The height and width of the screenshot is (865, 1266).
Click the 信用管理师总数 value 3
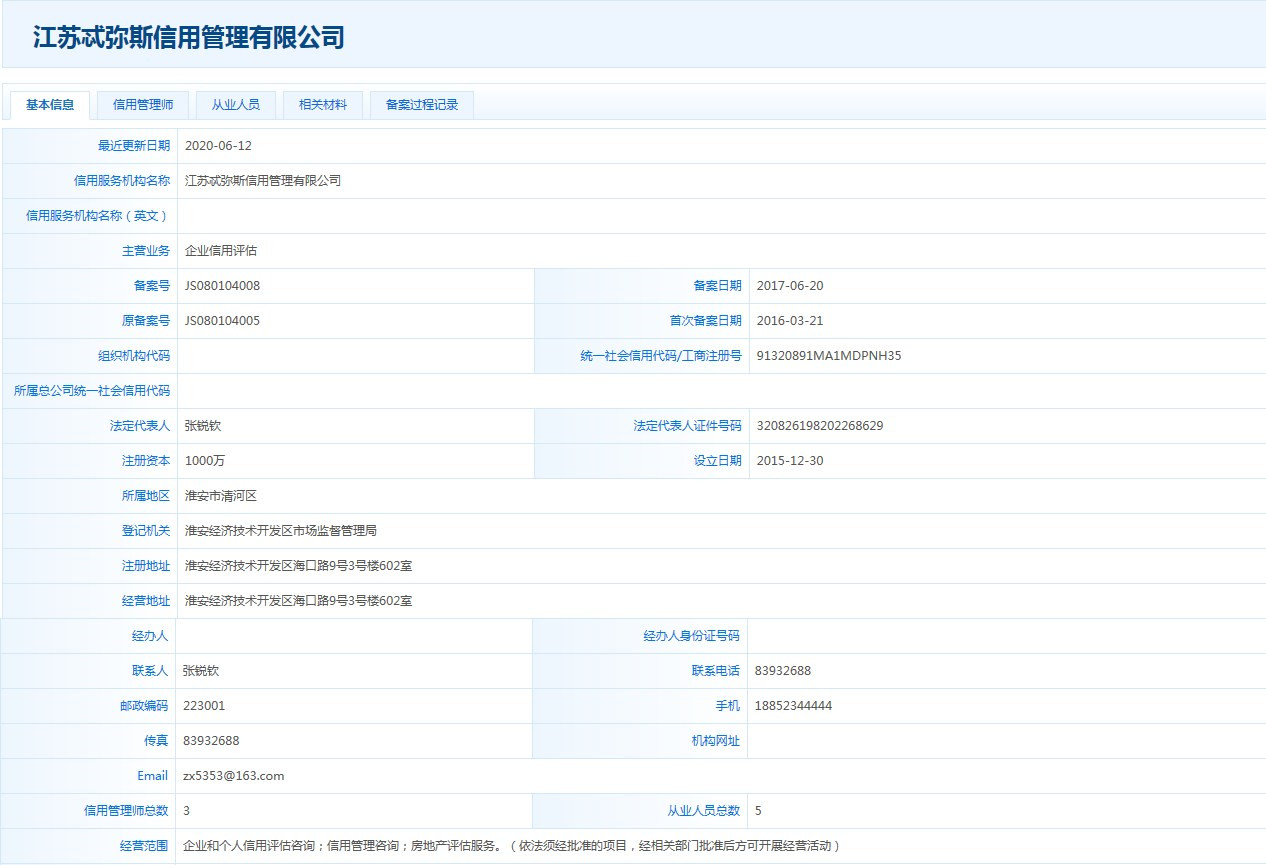(x=187, y=811)
